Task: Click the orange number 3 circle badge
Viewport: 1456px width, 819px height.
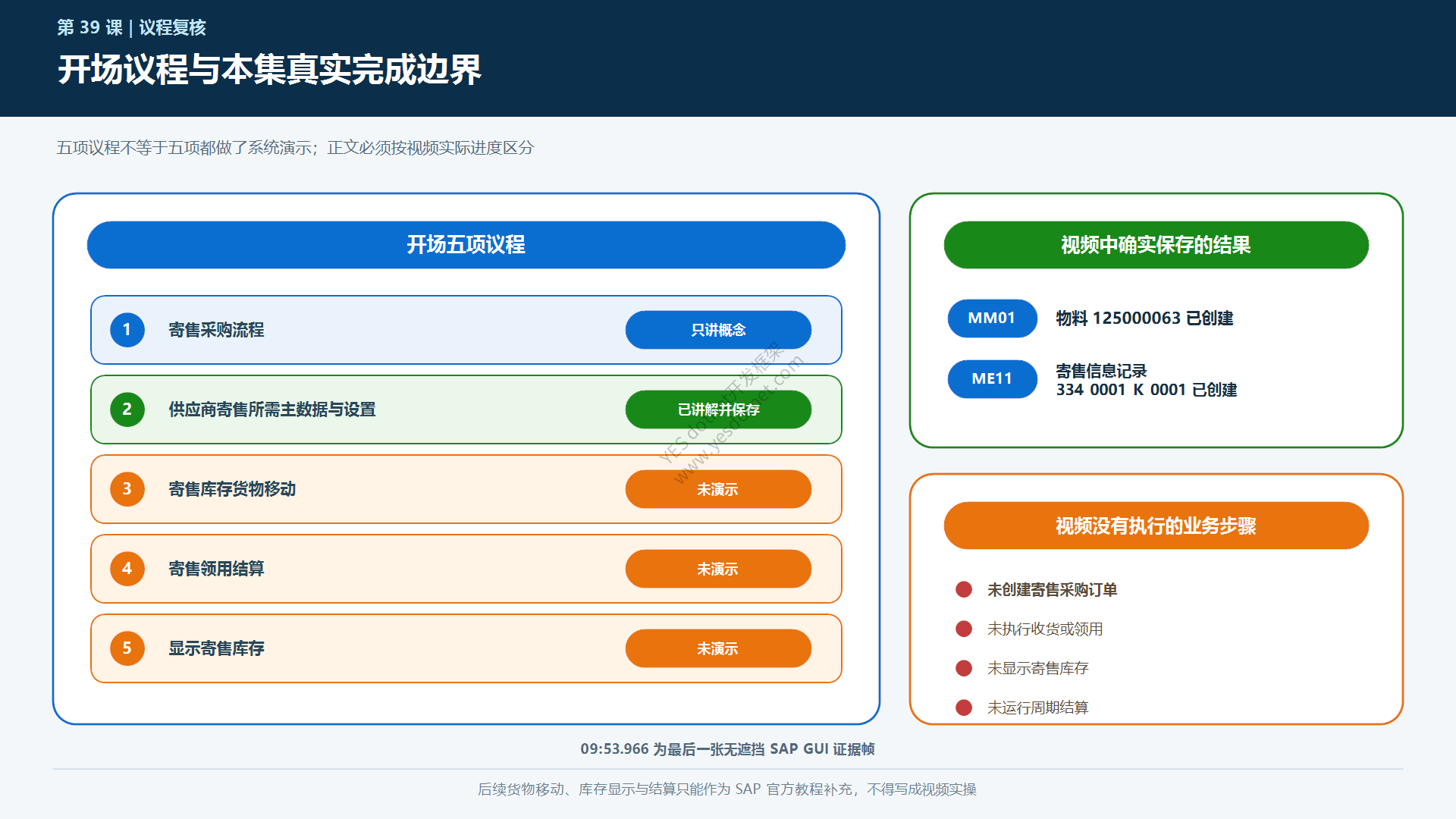Action: [127, 489]
